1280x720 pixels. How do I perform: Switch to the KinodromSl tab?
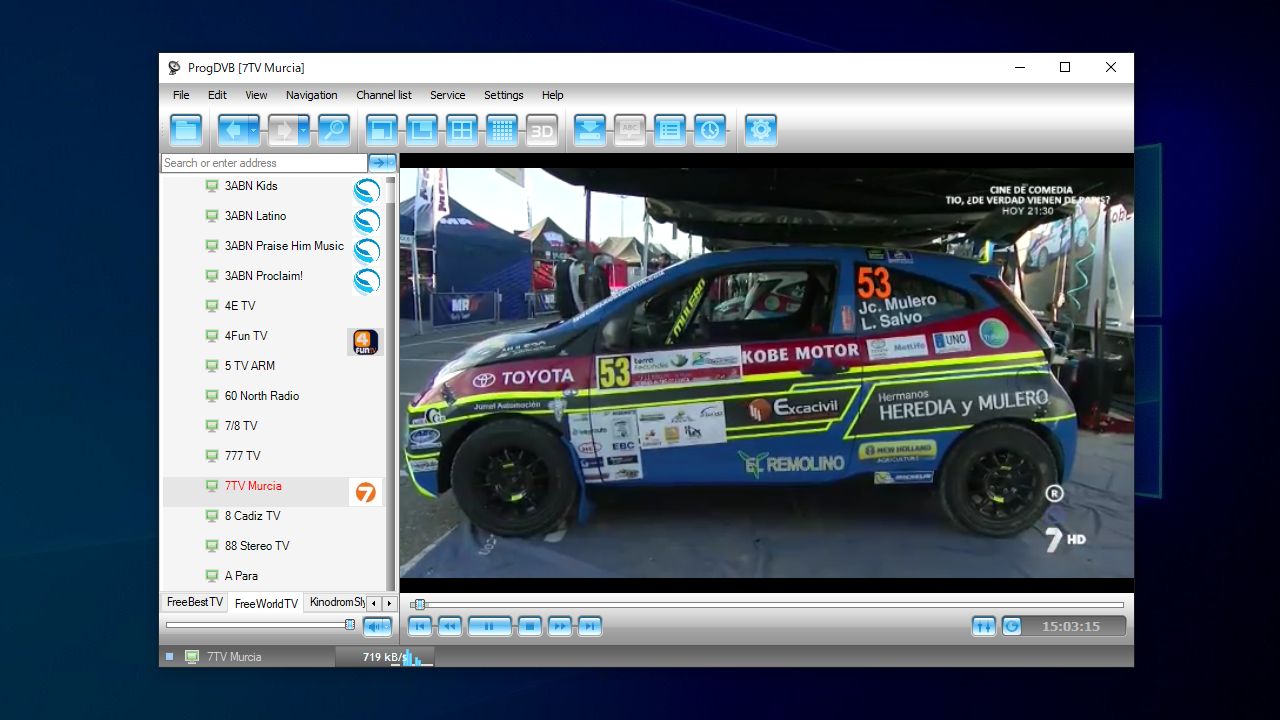pyautogui.click(x=336, y=602)
